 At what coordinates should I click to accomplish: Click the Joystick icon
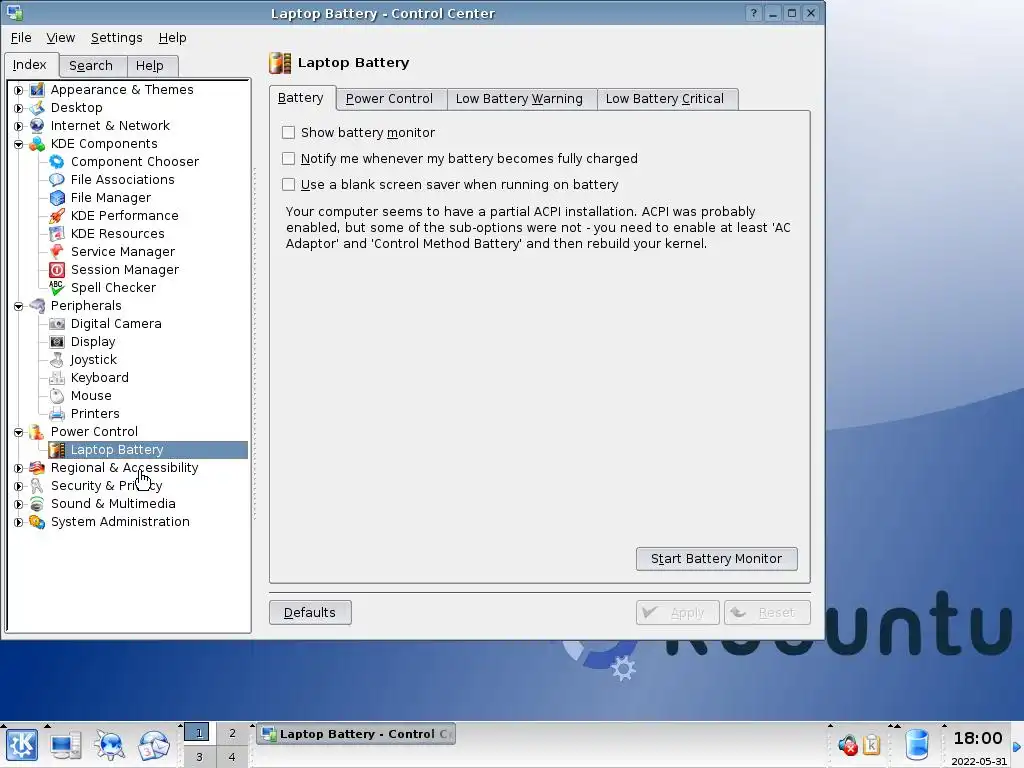point(57,360)
